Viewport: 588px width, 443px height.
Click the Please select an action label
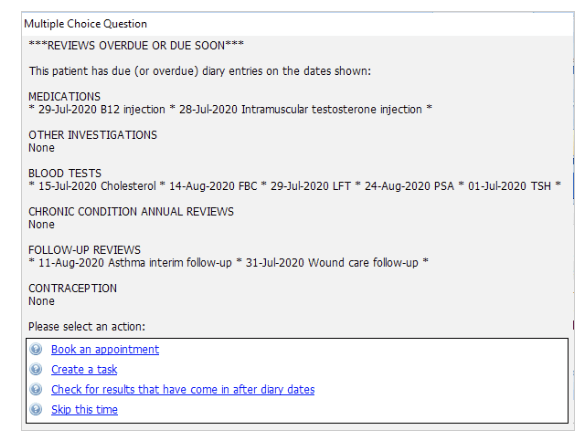[x=87, y=327]
